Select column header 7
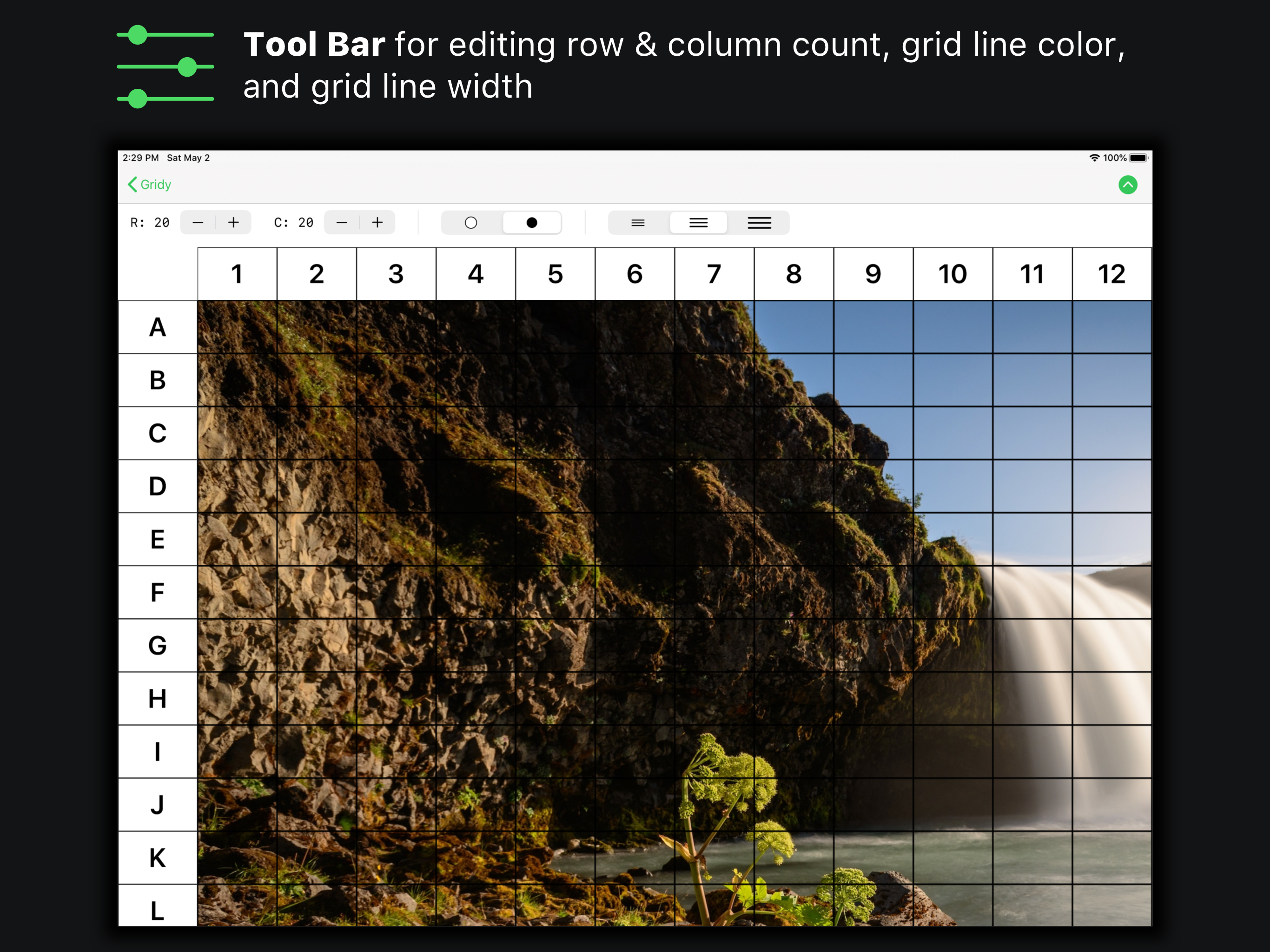Screen dimensions: 1270x952 tap(714, 274)
